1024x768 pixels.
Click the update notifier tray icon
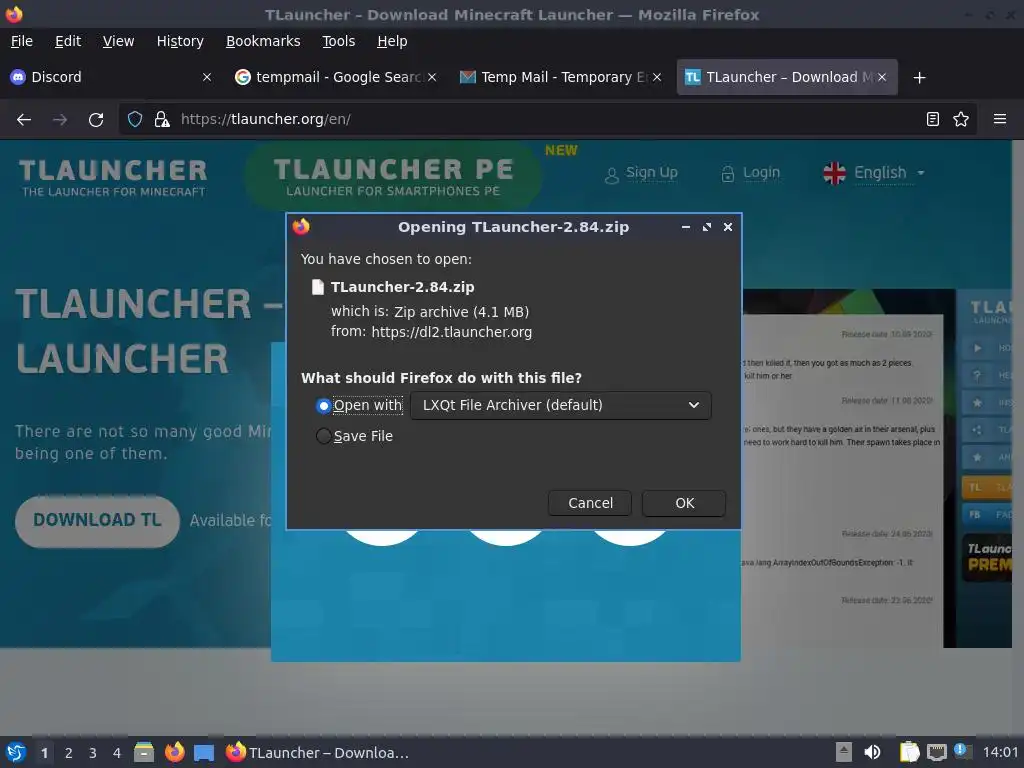point(962,751)
